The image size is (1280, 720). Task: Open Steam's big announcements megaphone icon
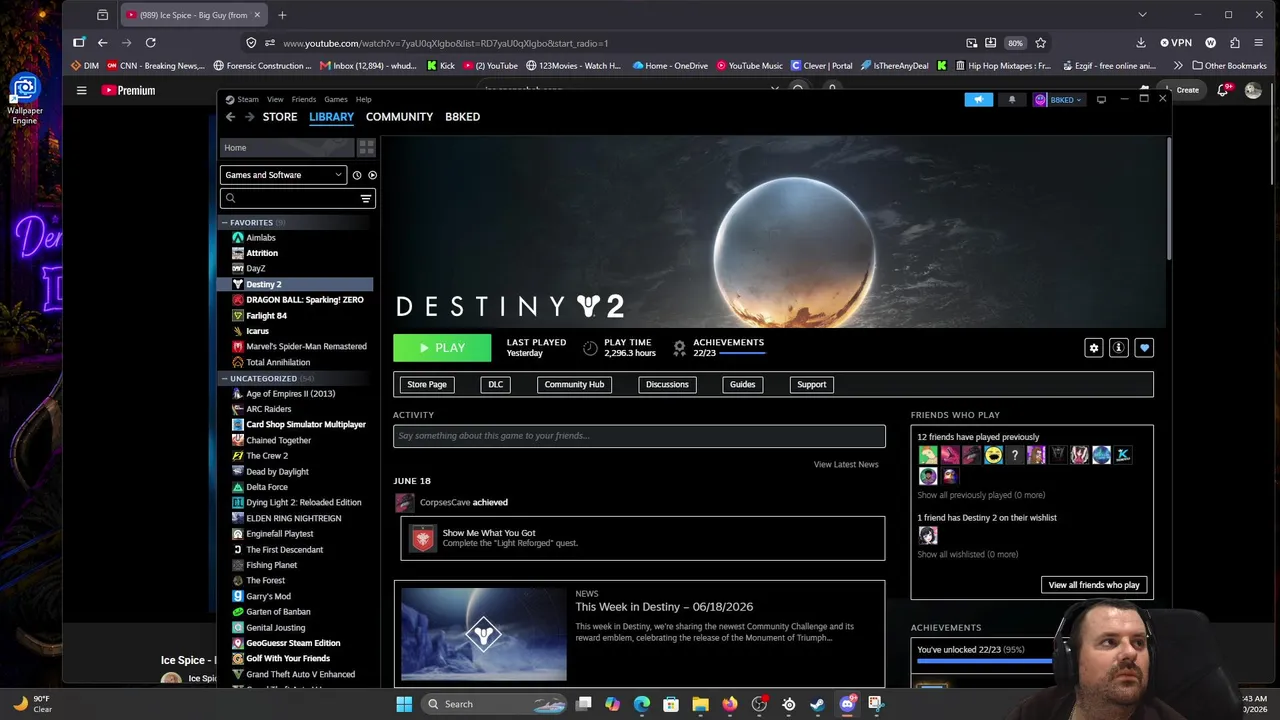point(978,100)
